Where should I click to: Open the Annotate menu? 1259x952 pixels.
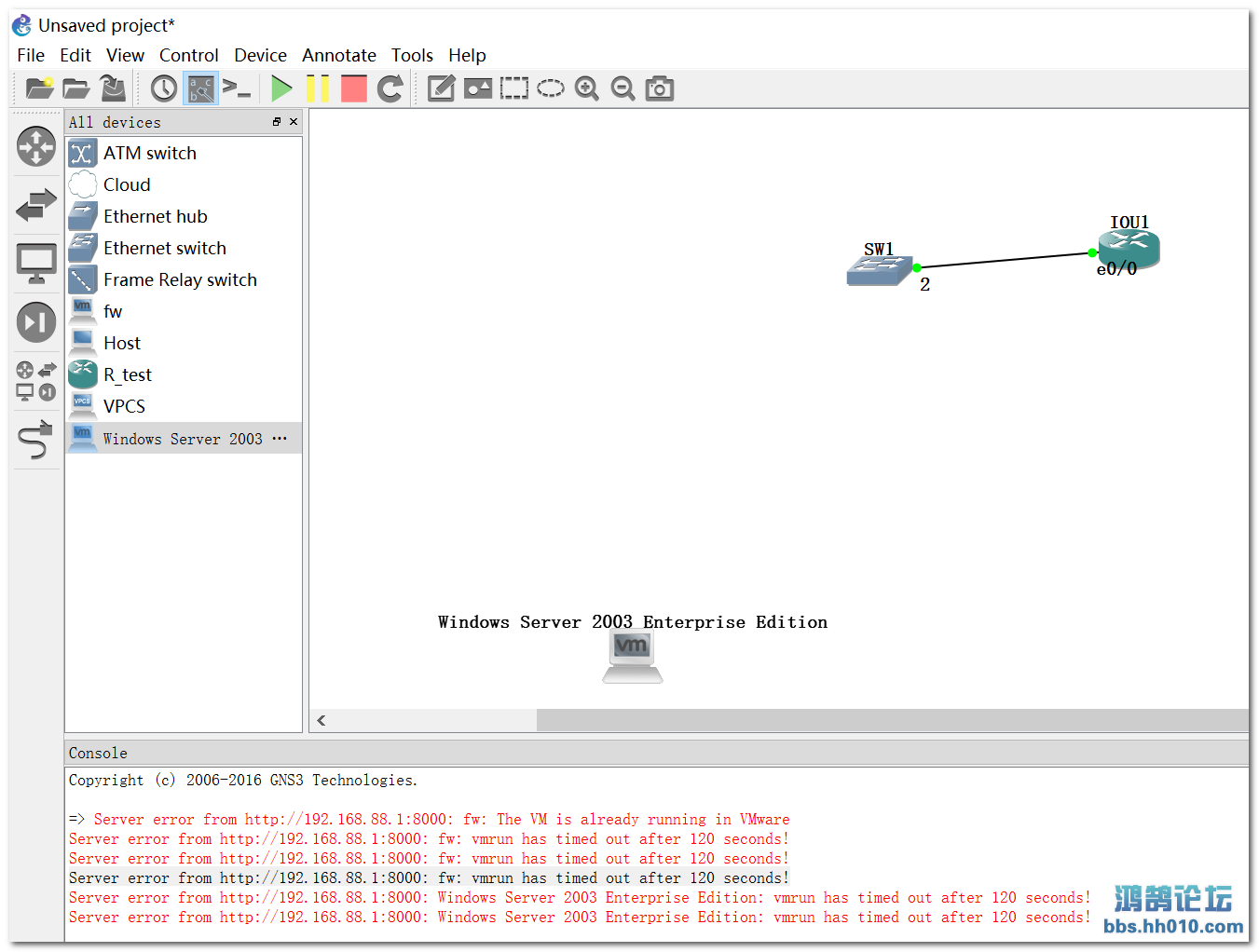point(339,55)
